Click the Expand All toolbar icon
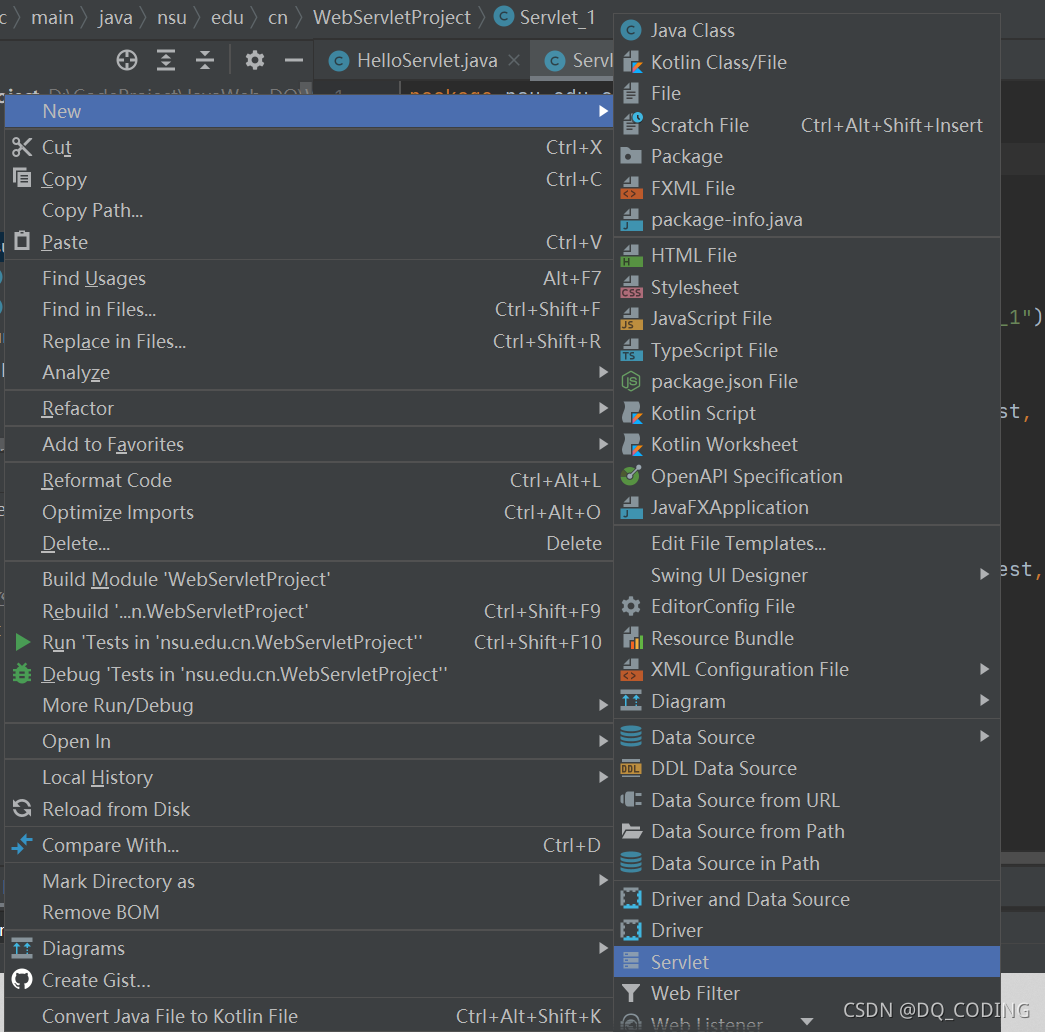Image resolution: width=1045 pixels, height=1032 pixels. 165,60
